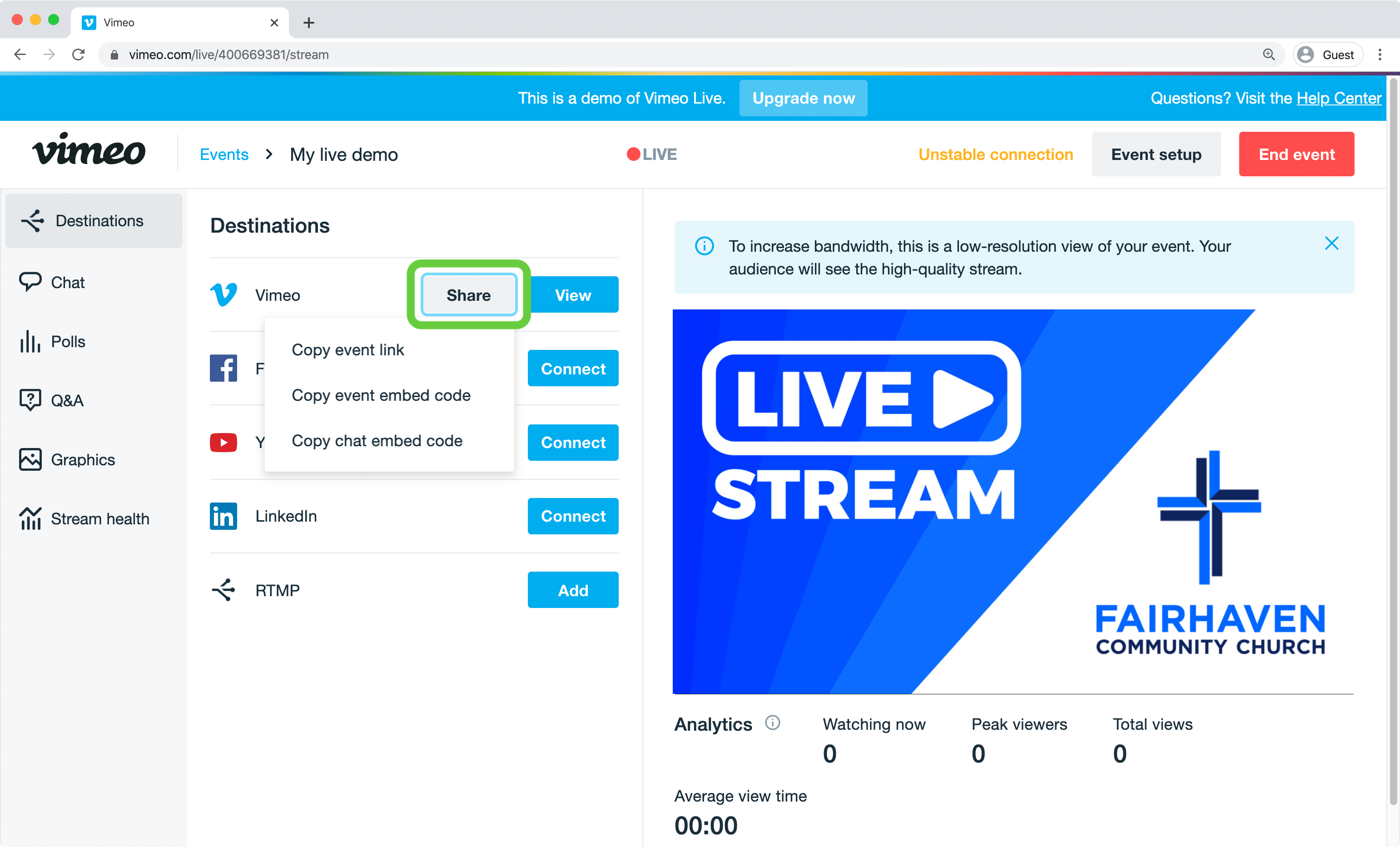The height and width of the screenshot is (847, 1400).
Task: Click the Vimeo destination icon
Action: [223, 294]
